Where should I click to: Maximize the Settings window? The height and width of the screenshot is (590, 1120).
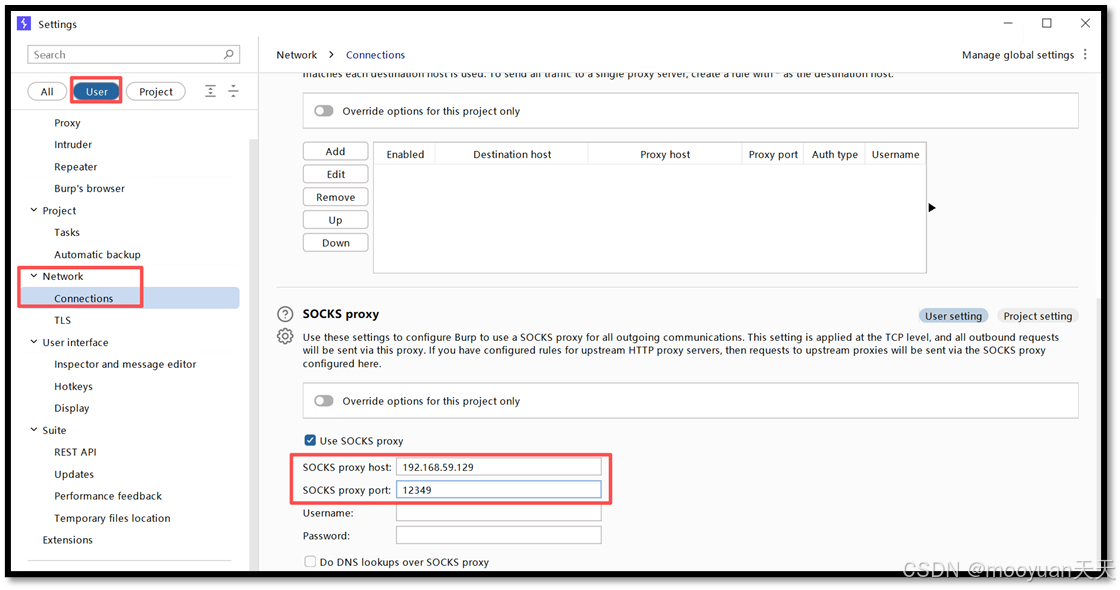click(1046, 24)
